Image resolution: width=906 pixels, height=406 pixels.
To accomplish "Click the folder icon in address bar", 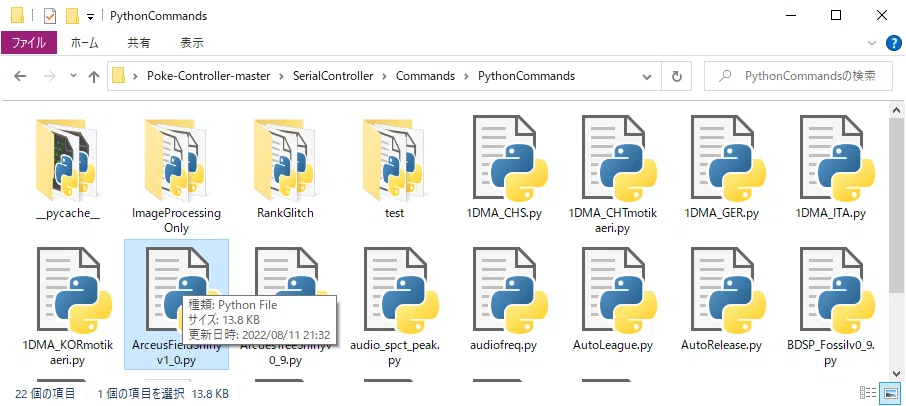I will (118, 76).
